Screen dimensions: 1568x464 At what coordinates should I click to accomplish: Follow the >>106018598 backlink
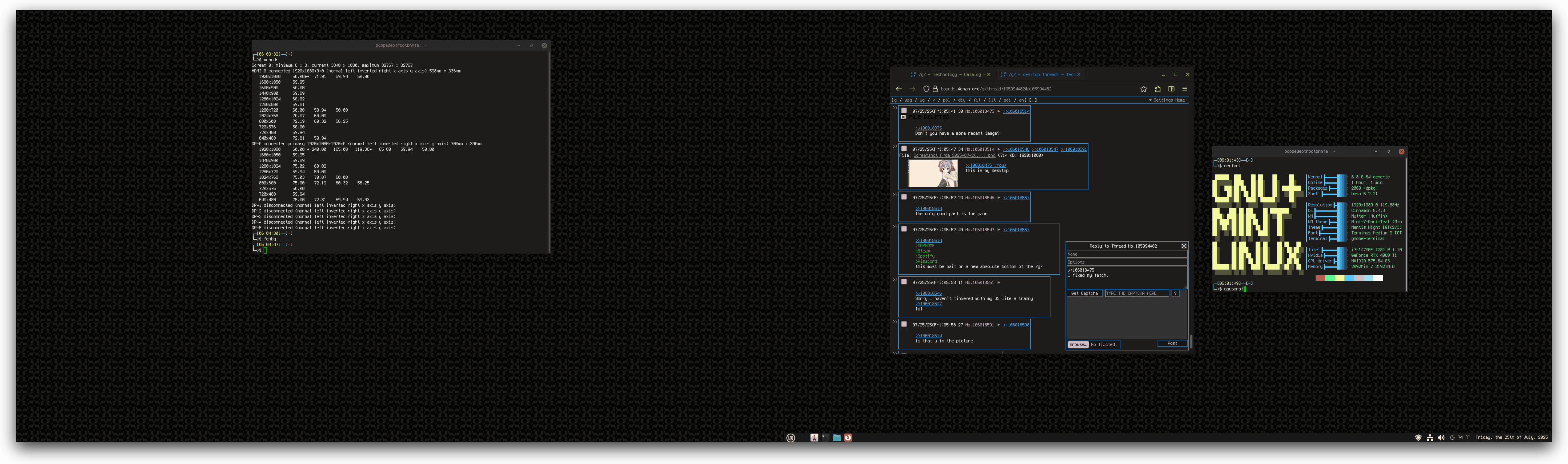(1016, 325)
